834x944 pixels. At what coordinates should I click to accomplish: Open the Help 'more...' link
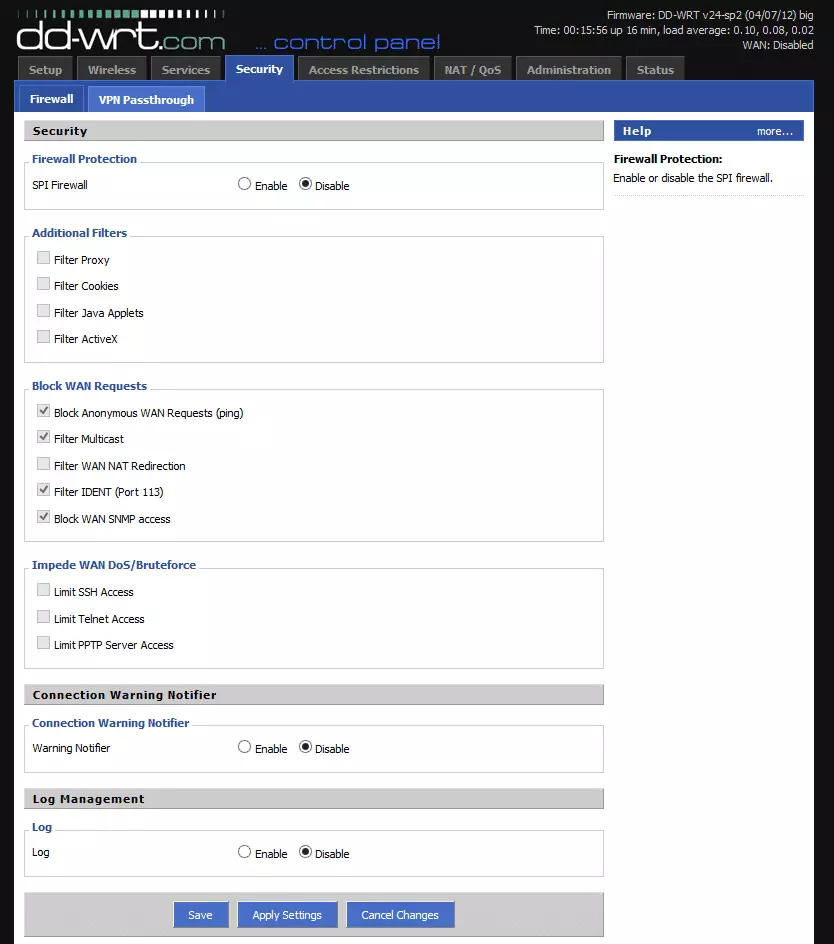coord(774,131)
